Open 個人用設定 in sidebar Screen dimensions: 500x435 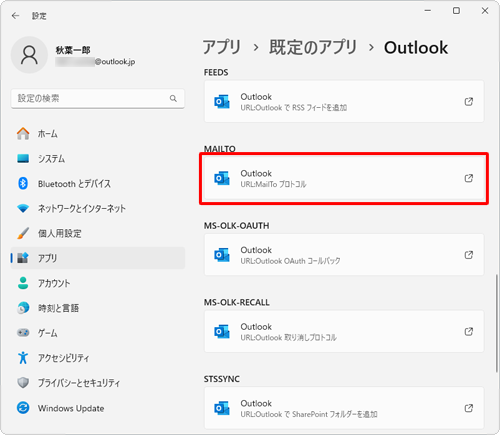[97, 233]
